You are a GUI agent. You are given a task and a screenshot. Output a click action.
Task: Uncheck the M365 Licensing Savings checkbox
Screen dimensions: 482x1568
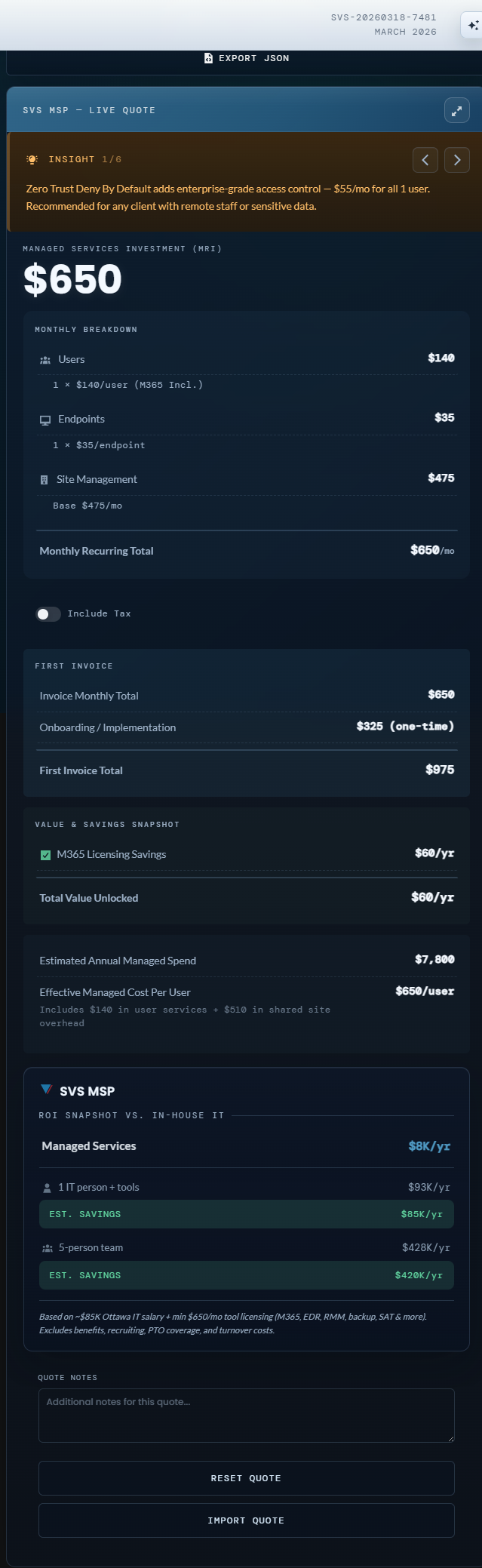[45, 855]
